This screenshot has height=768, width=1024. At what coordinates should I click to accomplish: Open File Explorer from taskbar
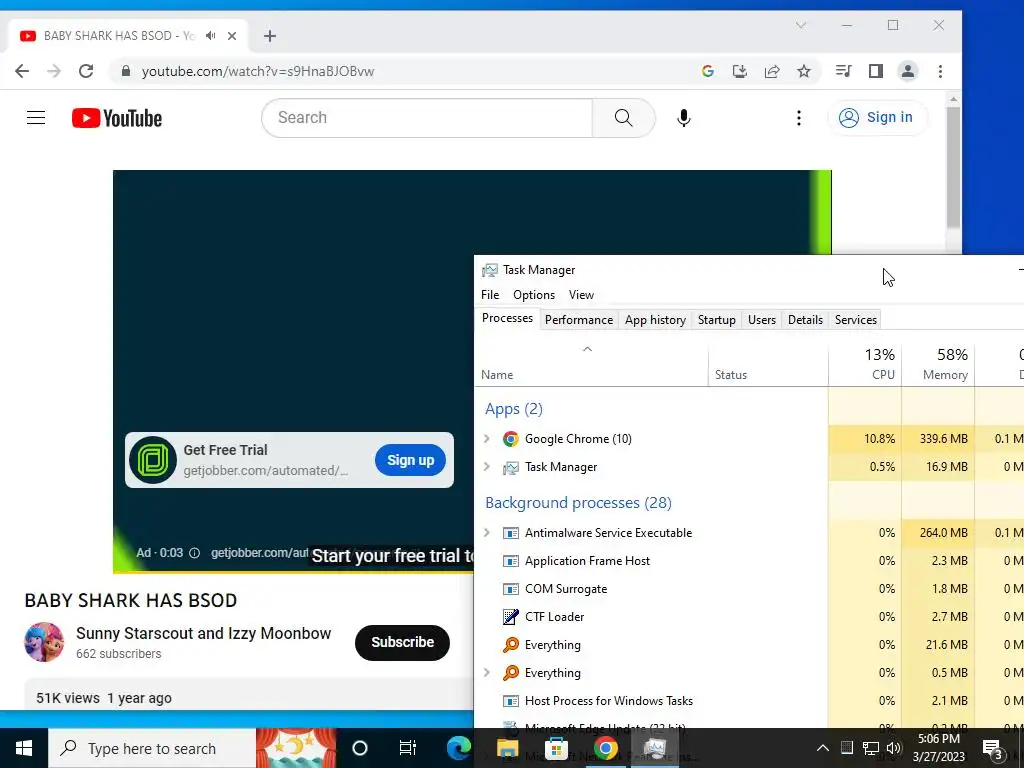pyautogui.click(x=507, y=748)
